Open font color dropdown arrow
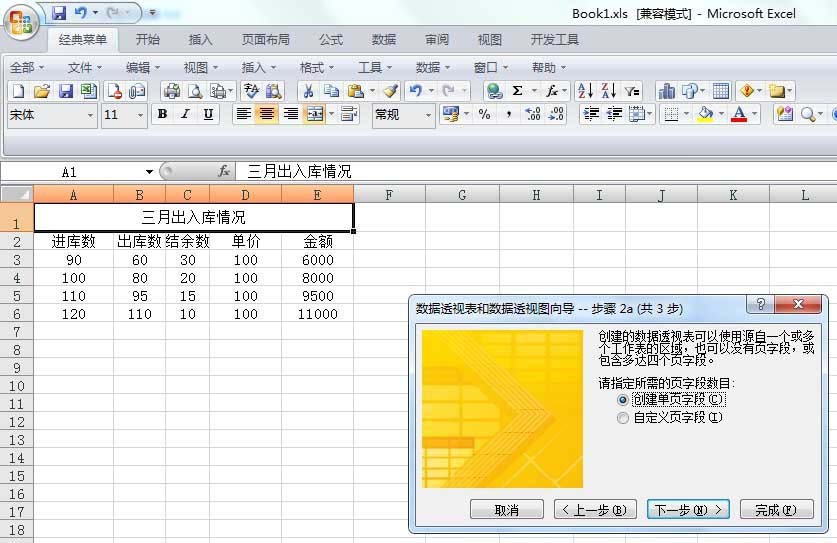 pos(754,114)
